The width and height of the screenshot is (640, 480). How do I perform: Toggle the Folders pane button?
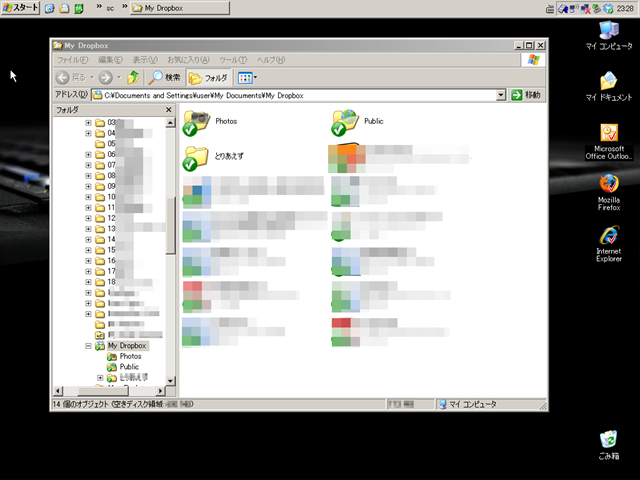[x=209, y=78]
